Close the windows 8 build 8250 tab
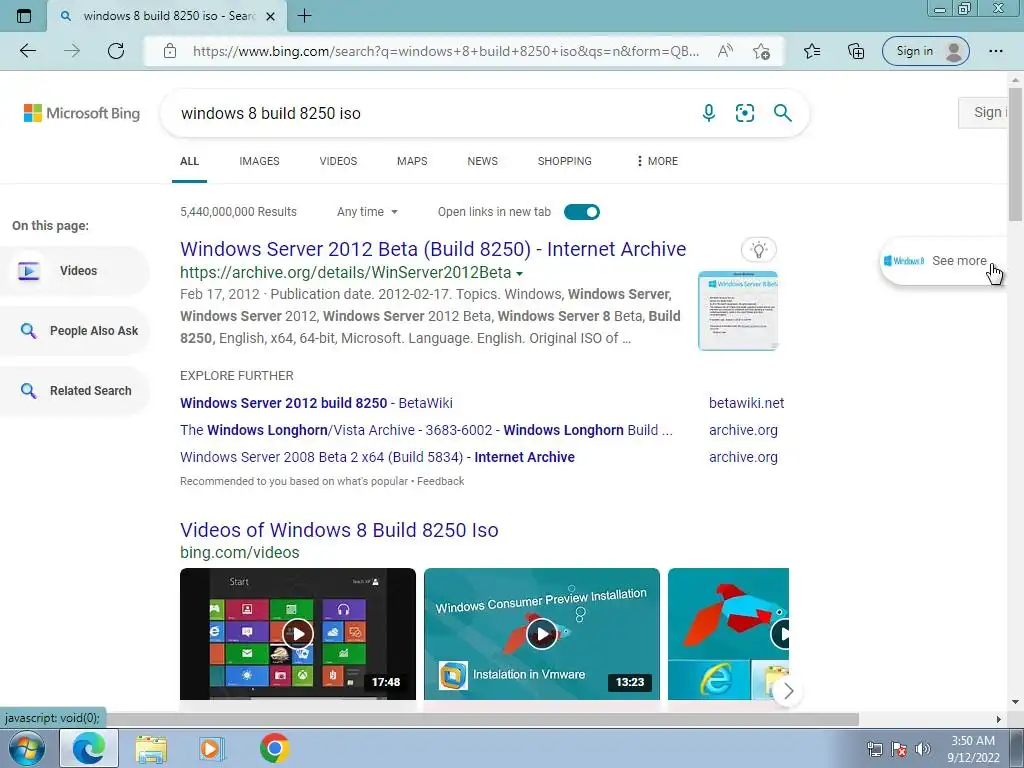1024x768 pixels. coord(270,16)
